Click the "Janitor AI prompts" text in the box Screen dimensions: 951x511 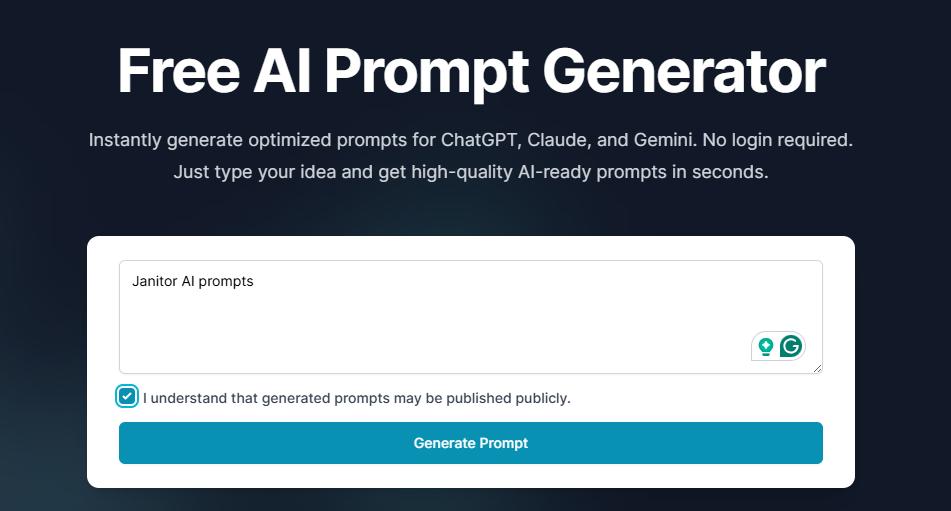(193, 281)
